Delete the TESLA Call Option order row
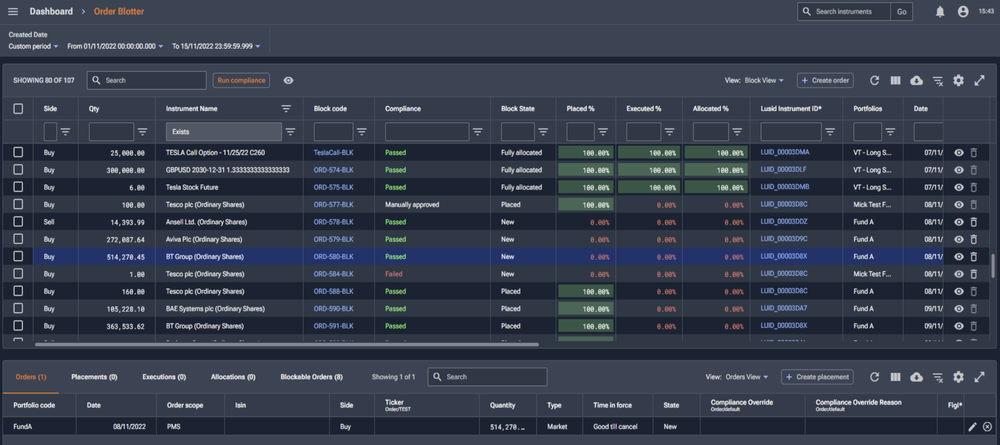1000x445 pixels. 974,152
